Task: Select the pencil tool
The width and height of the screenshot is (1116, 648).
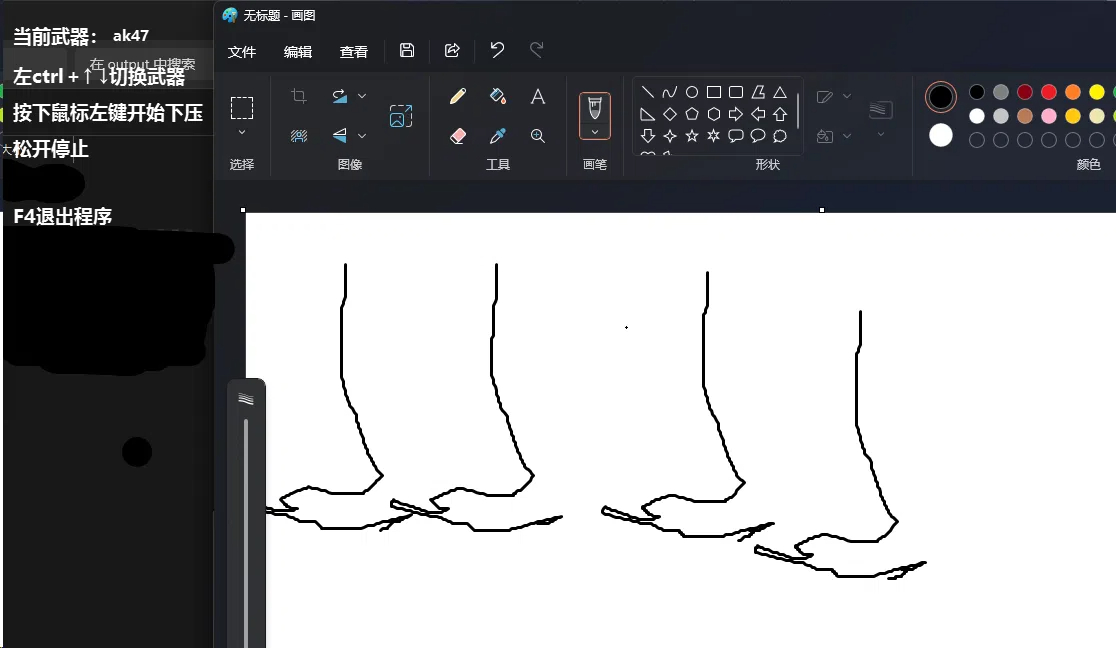Action: [457, 96]
